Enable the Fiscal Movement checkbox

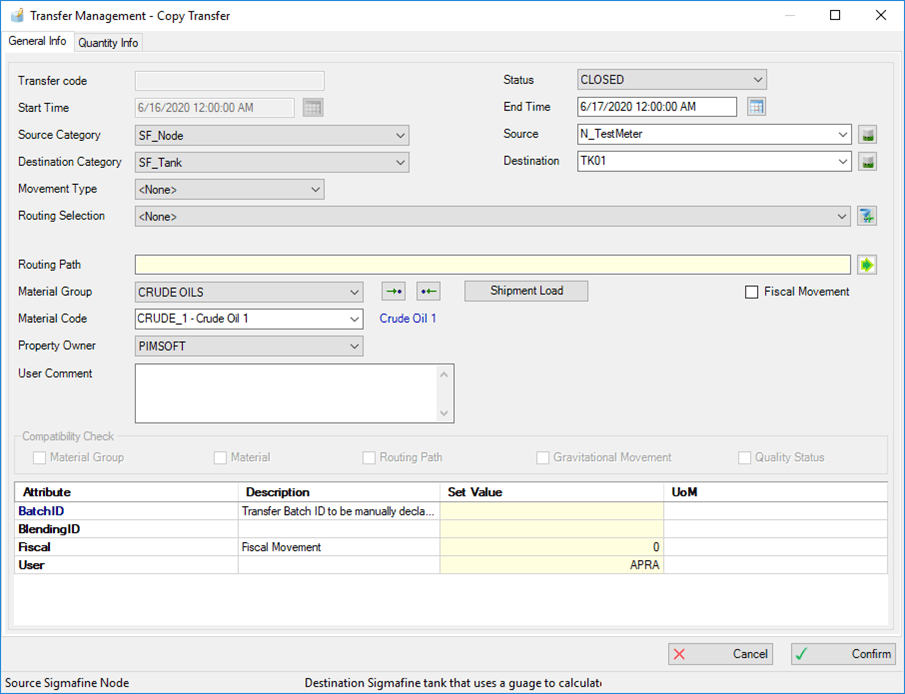click(752, 292)
